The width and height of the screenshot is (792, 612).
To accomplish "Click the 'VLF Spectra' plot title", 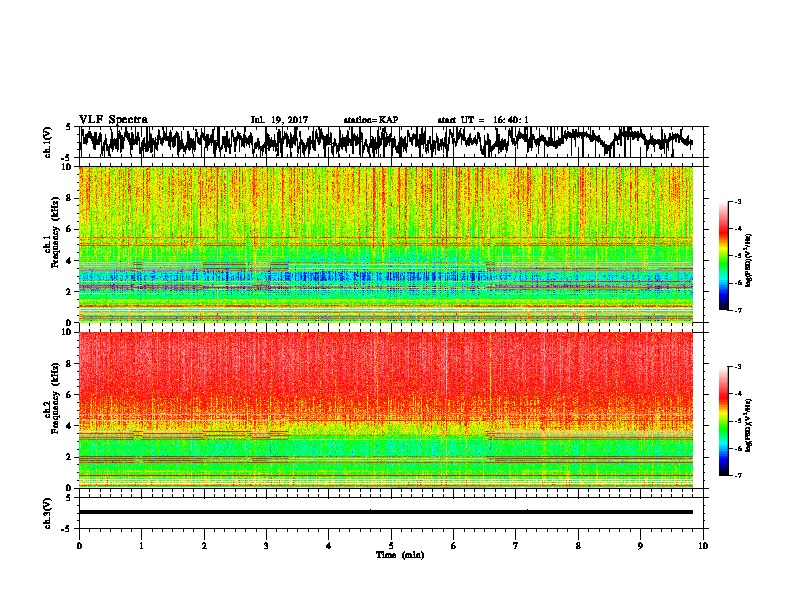I will point(113,120).
